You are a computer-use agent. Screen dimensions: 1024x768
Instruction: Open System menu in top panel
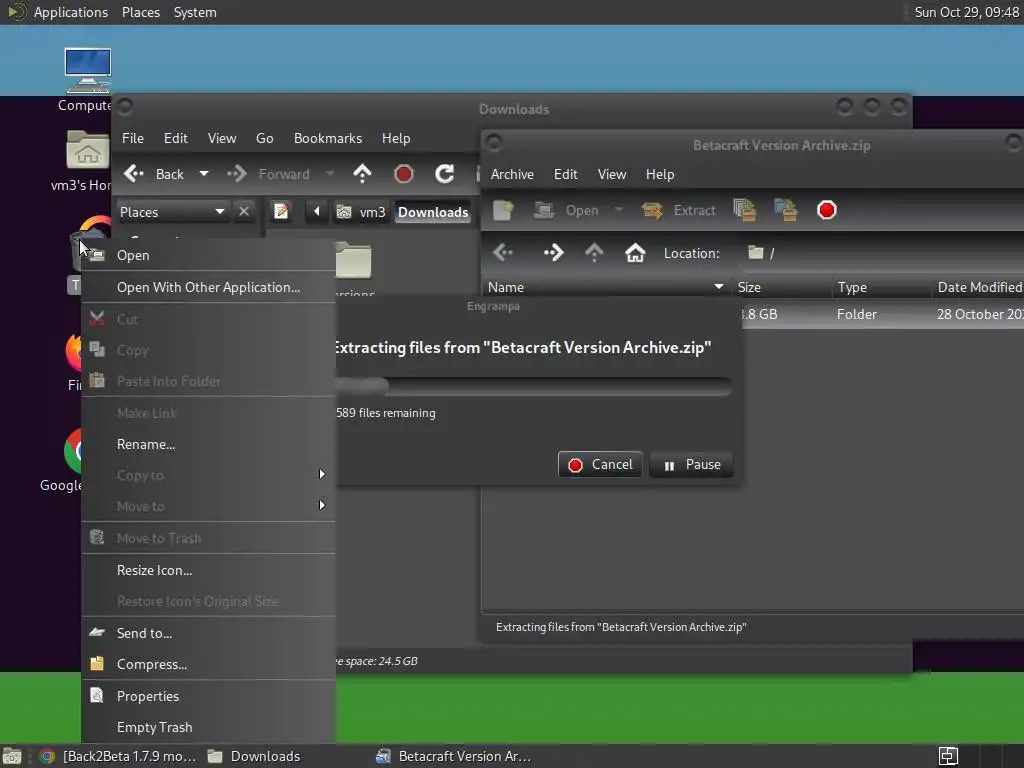(195, 12)
